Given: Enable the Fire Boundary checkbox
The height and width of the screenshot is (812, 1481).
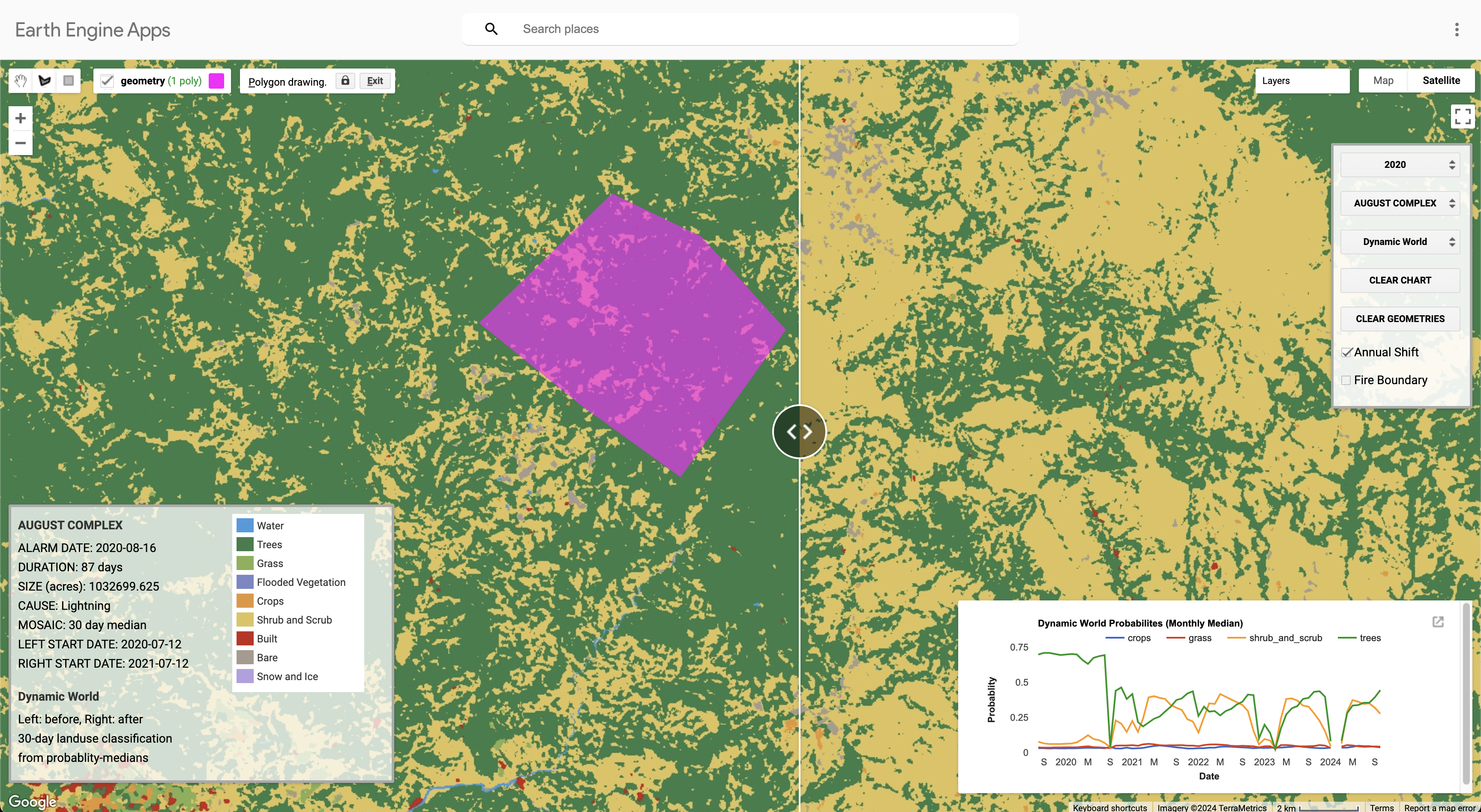Looking at the screenshot, I should click(x=1346, y=380).
